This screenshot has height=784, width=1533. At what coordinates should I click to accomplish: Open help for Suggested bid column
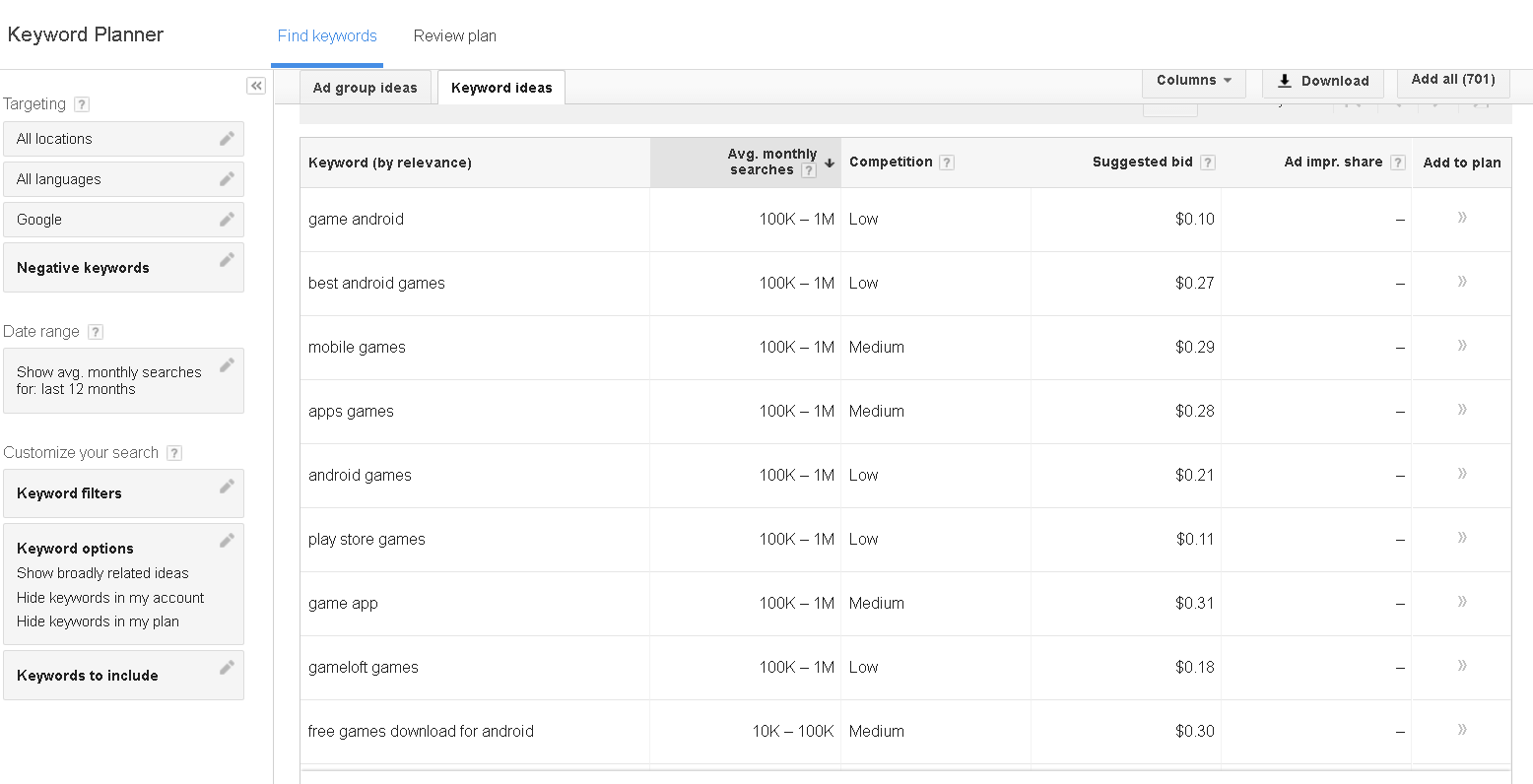pos(1208,163)
